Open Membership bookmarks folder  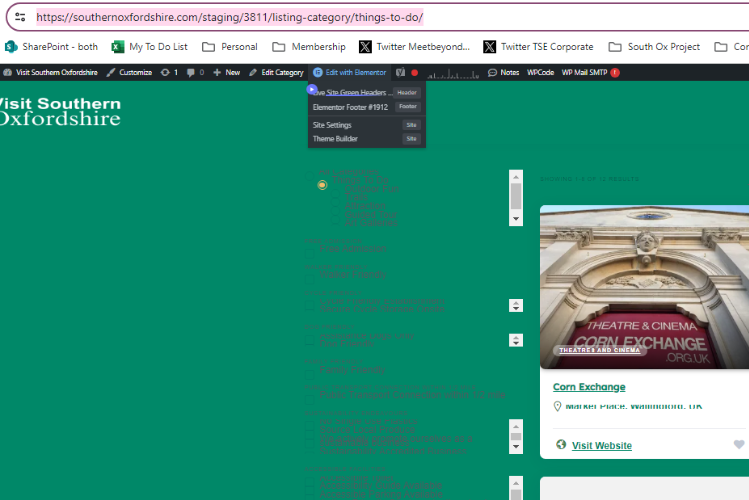click(x=309, y=47)
